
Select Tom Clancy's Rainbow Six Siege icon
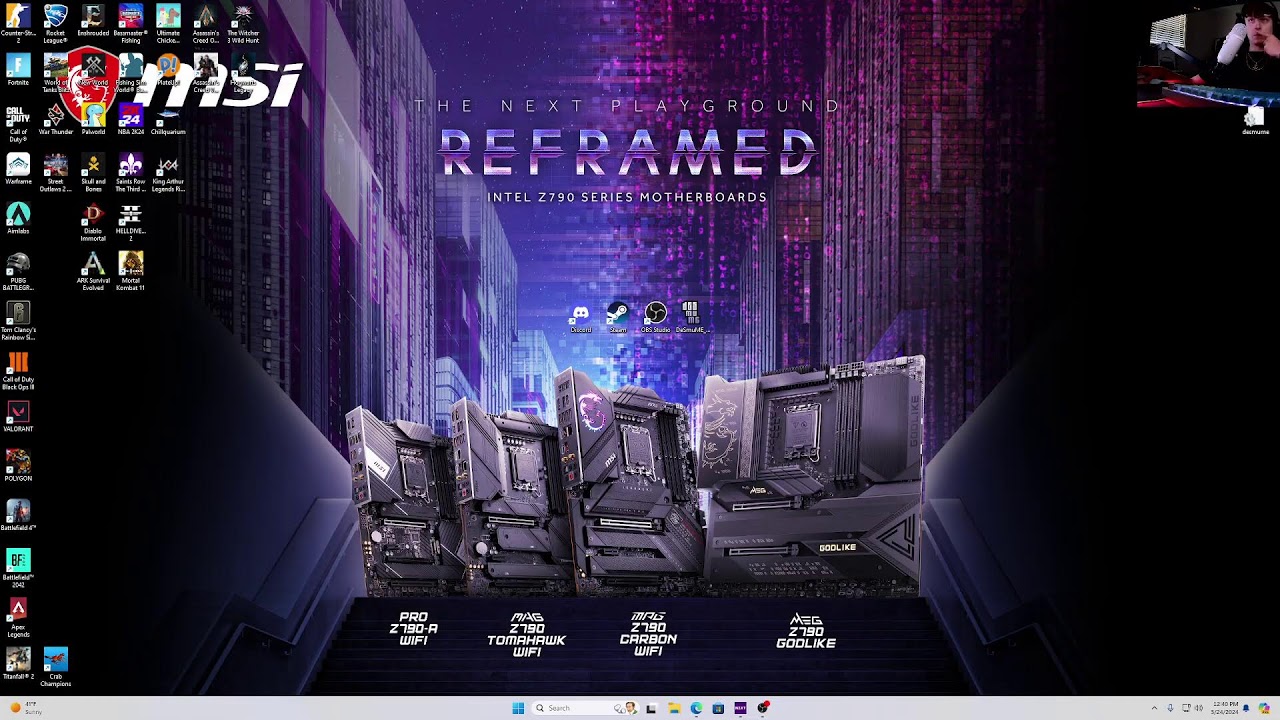[x=18, y=322]
